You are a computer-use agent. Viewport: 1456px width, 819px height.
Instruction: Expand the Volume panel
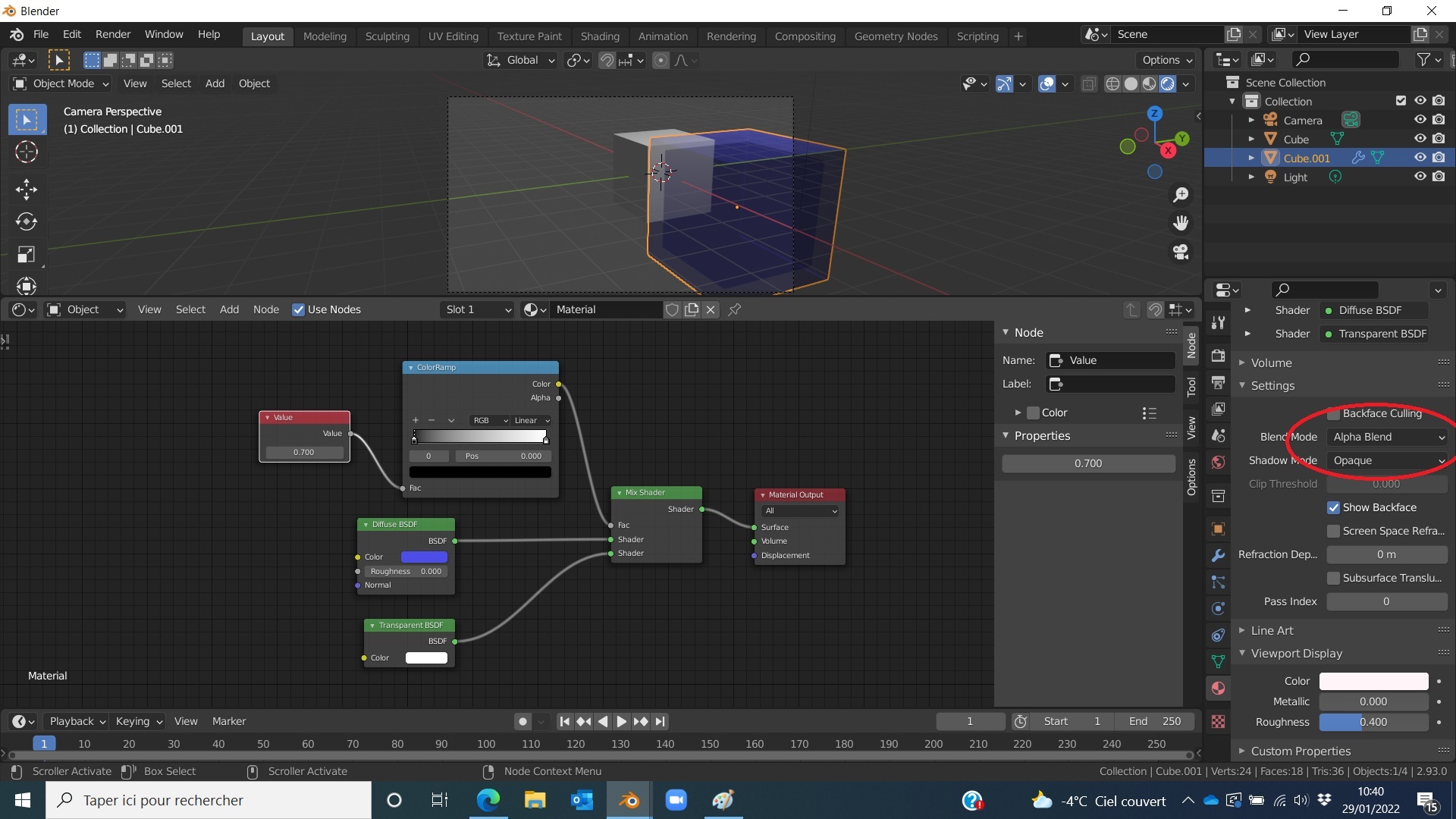pyautogui.click(x=1271, y=362)
